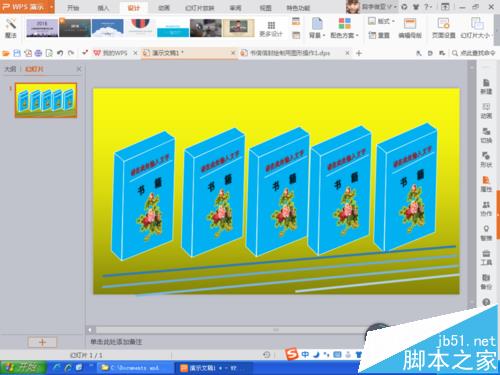Switch to 大纲 outline pane tab

click(10, 69)
